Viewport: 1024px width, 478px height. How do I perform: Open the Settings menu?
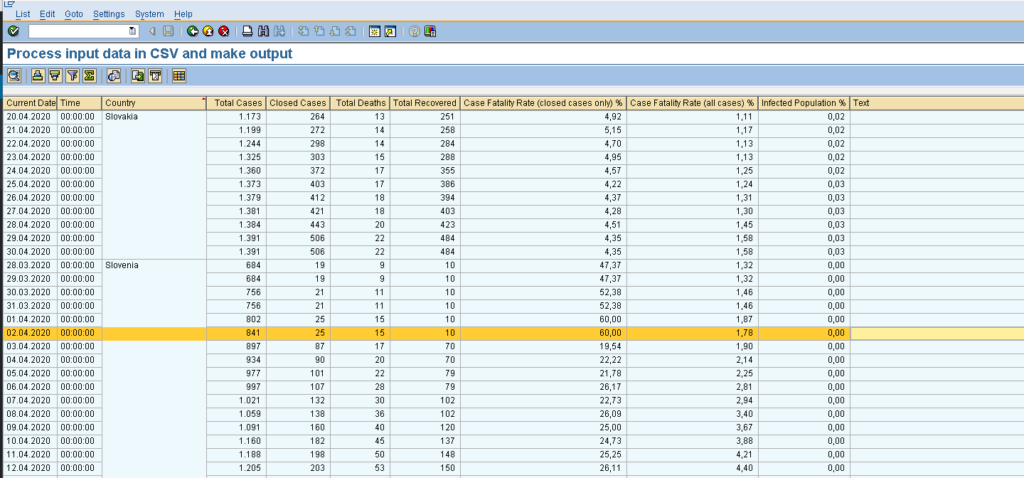click(108, 14)
